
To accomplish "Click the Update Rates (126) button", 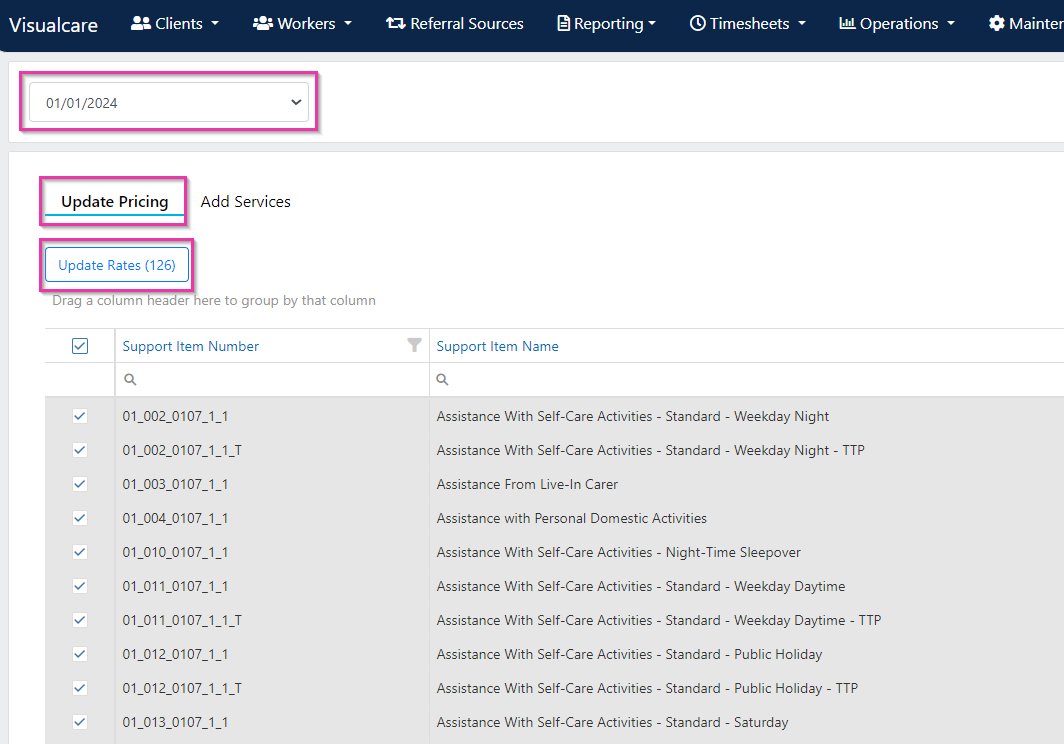I will pos(117,265).
